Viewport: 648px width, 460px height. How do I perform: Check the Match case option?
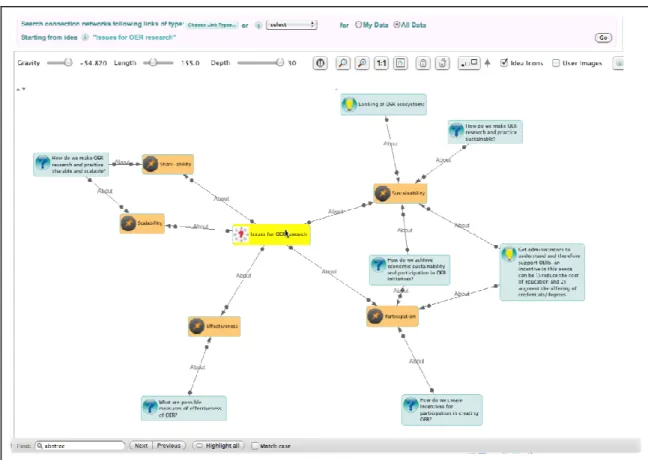tap(255, 446)
